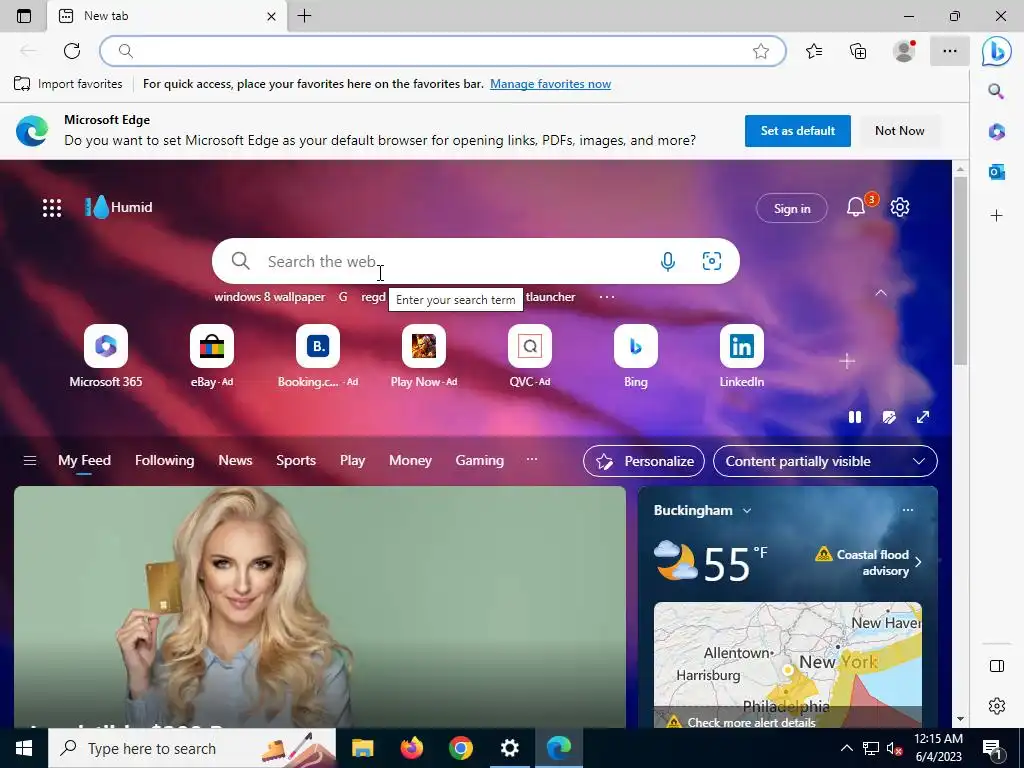Start voice search microphone icon

point(667,261)
